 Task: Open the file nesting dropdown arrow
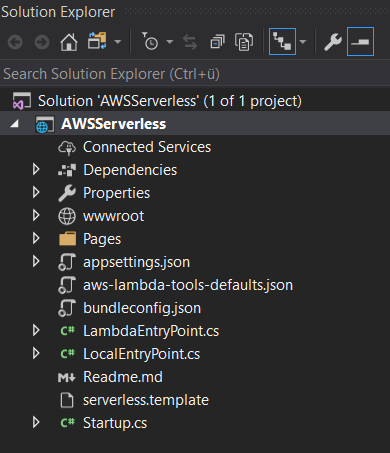[x=303, y=42]
